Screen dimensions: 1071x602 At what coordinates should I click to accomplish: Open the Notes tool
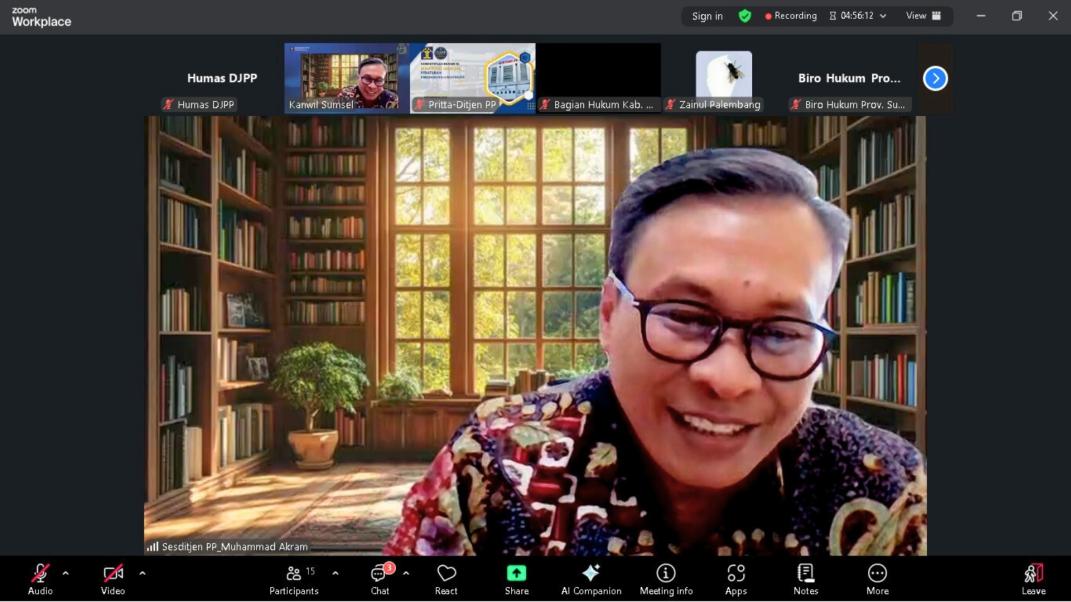(805, 579)
